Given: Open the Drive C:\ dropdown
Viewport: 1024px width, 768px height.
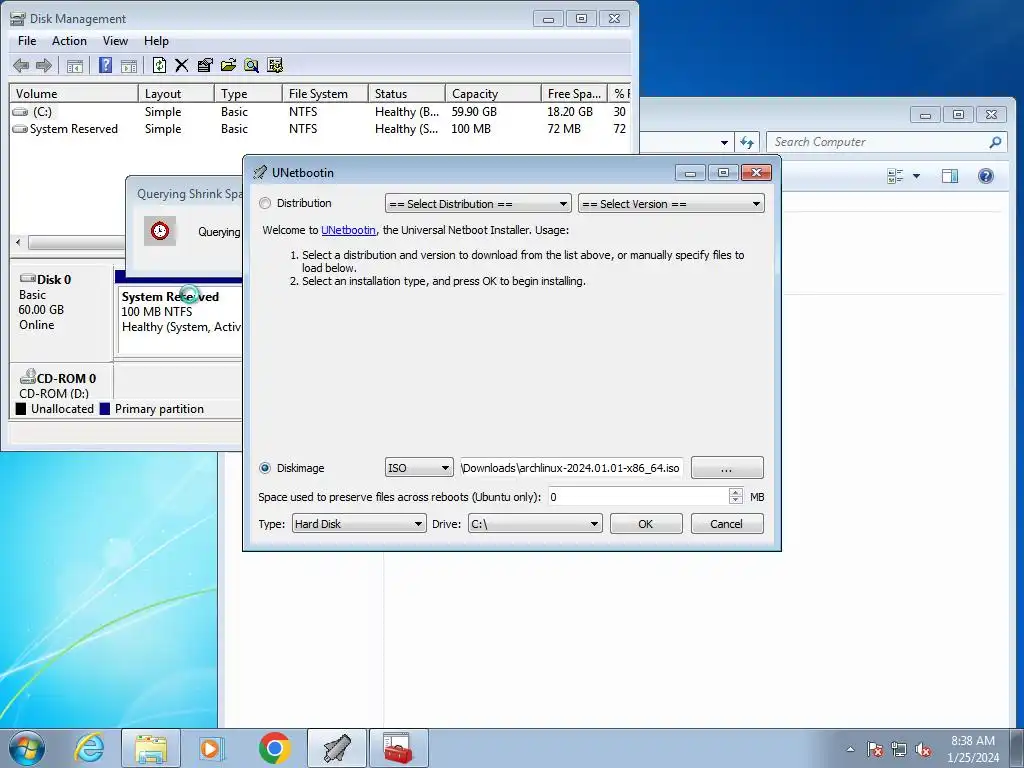Looking at the screenshot, I should (535, 524).
